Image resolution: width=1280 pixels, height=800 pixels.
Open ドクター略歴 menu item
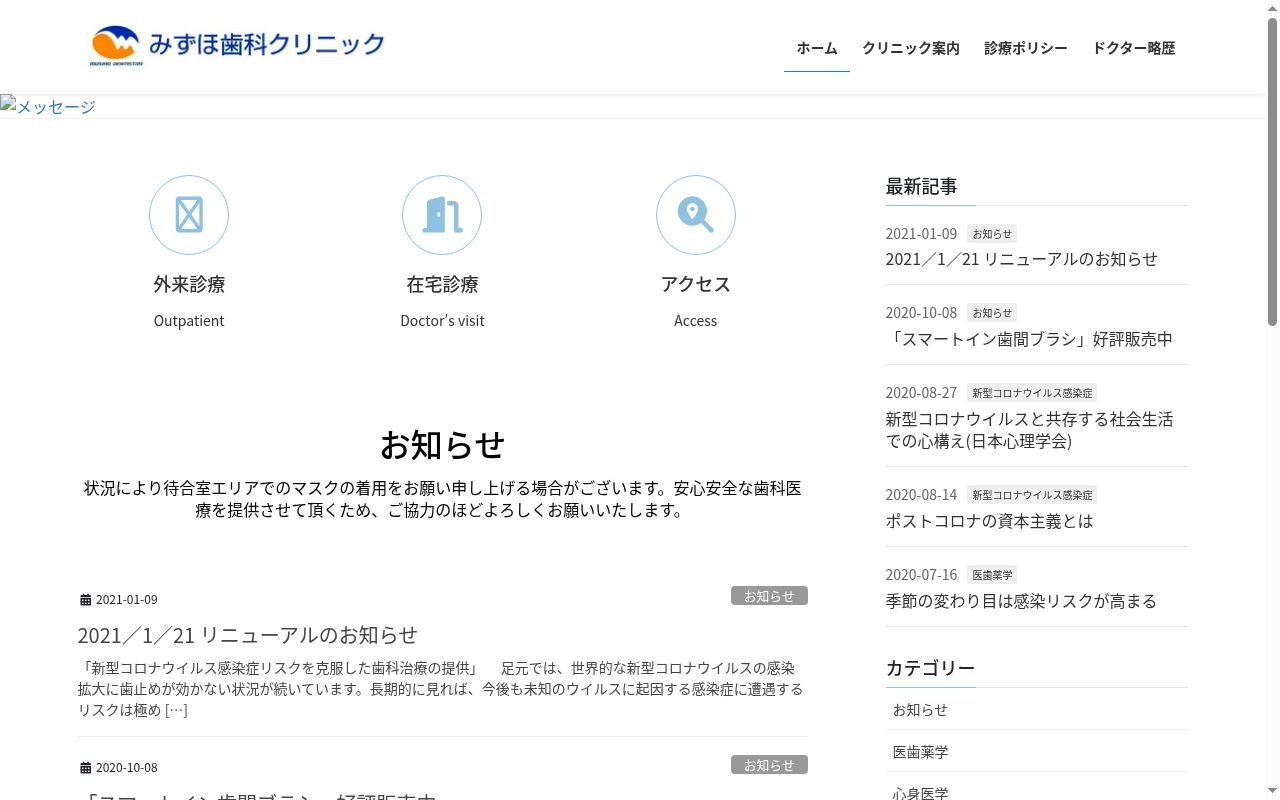(x=1134, y=48)
